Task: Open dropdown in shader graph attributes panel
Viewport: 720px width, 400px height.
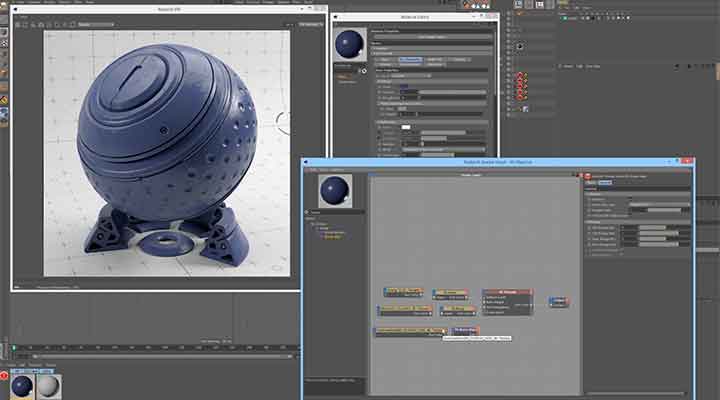Action: [x=658, y=205]
